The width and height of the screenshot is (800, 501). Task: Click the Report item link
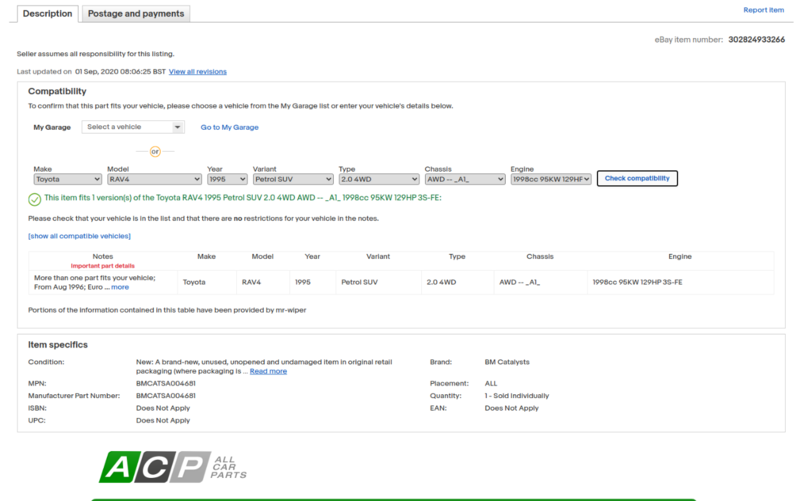[763, 10]
